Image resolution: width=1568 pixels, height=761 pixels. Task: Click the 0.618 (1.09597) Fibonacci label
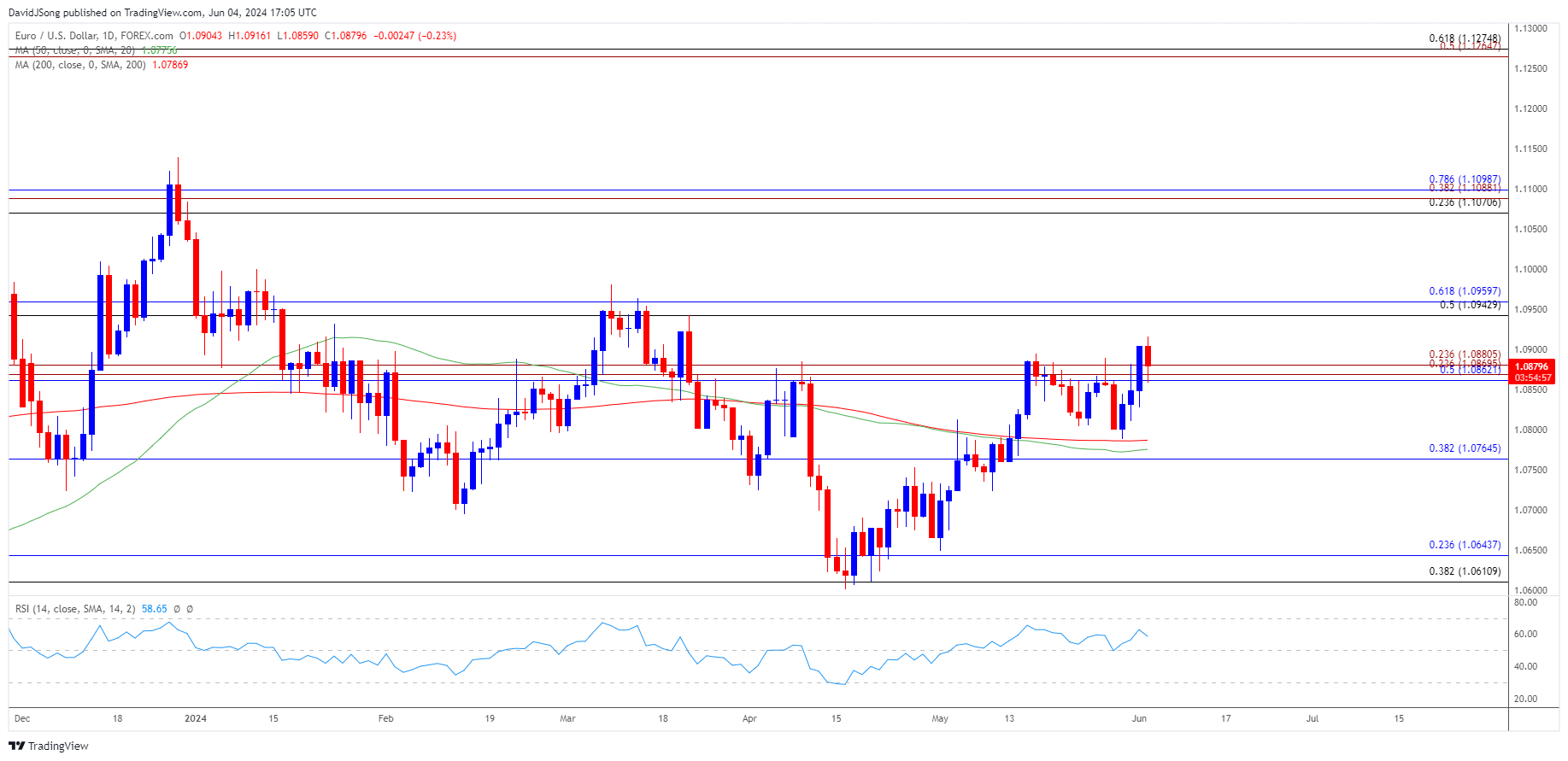coord(1465,291)
